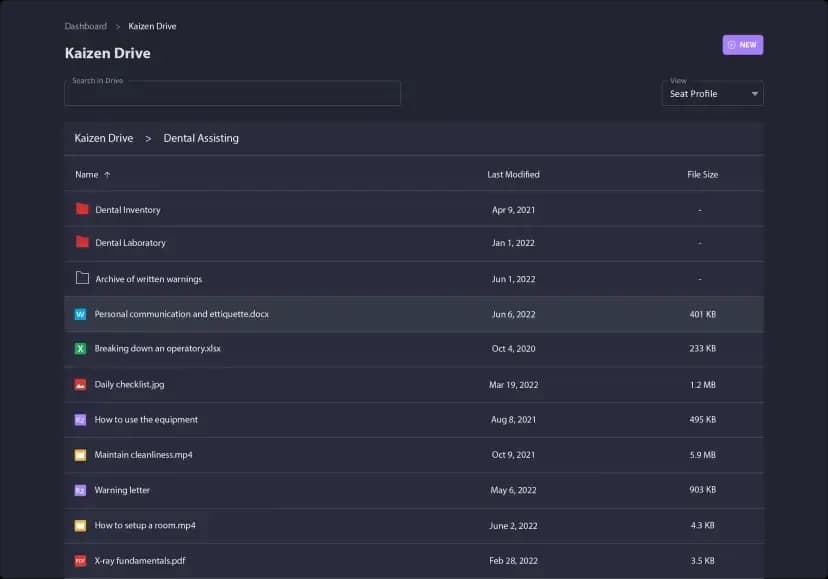Viewport: 828px width, 579px height.
Task: Click the Last Modified column header
Action: tap(513, 174)
